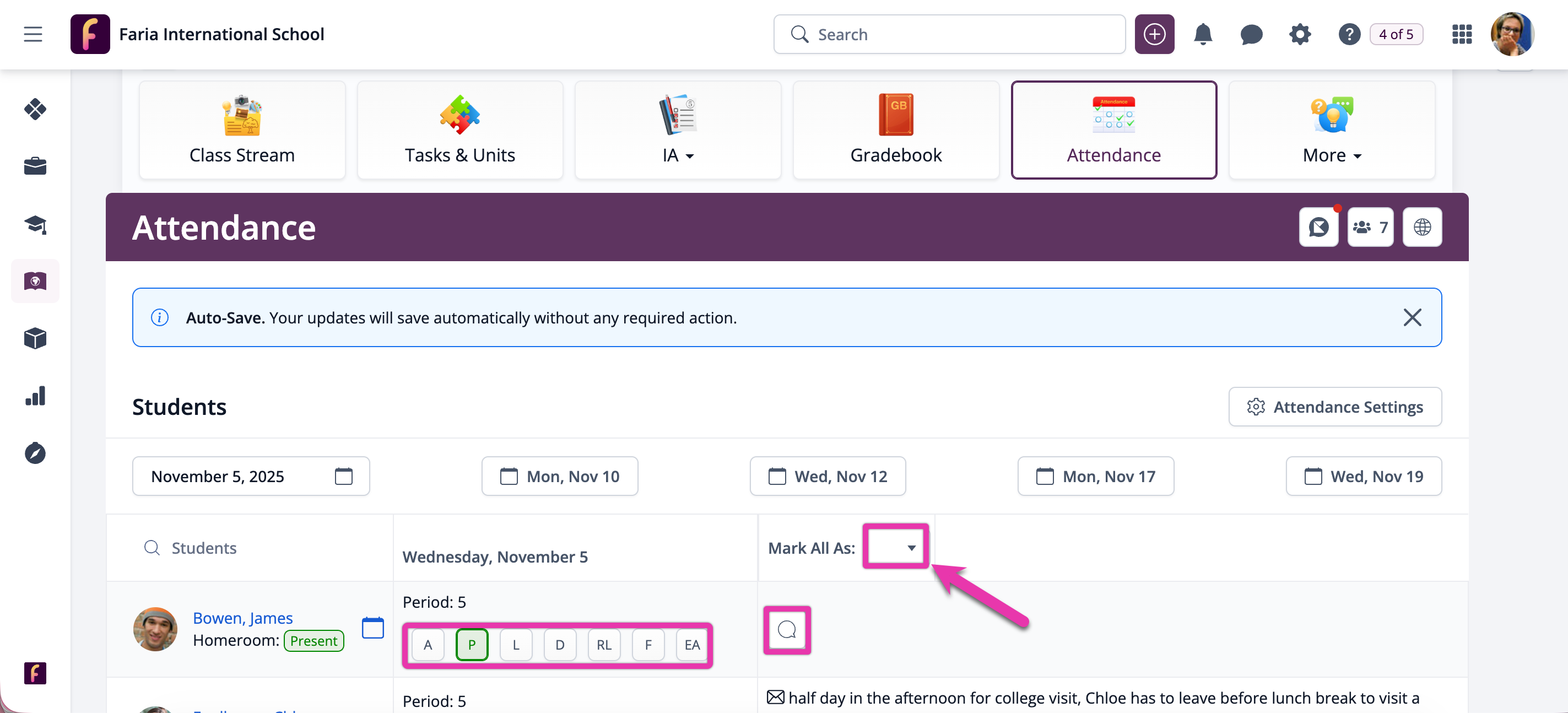Open the help question mark icon
This screenshot has height=713, width=1568.
1349,34
